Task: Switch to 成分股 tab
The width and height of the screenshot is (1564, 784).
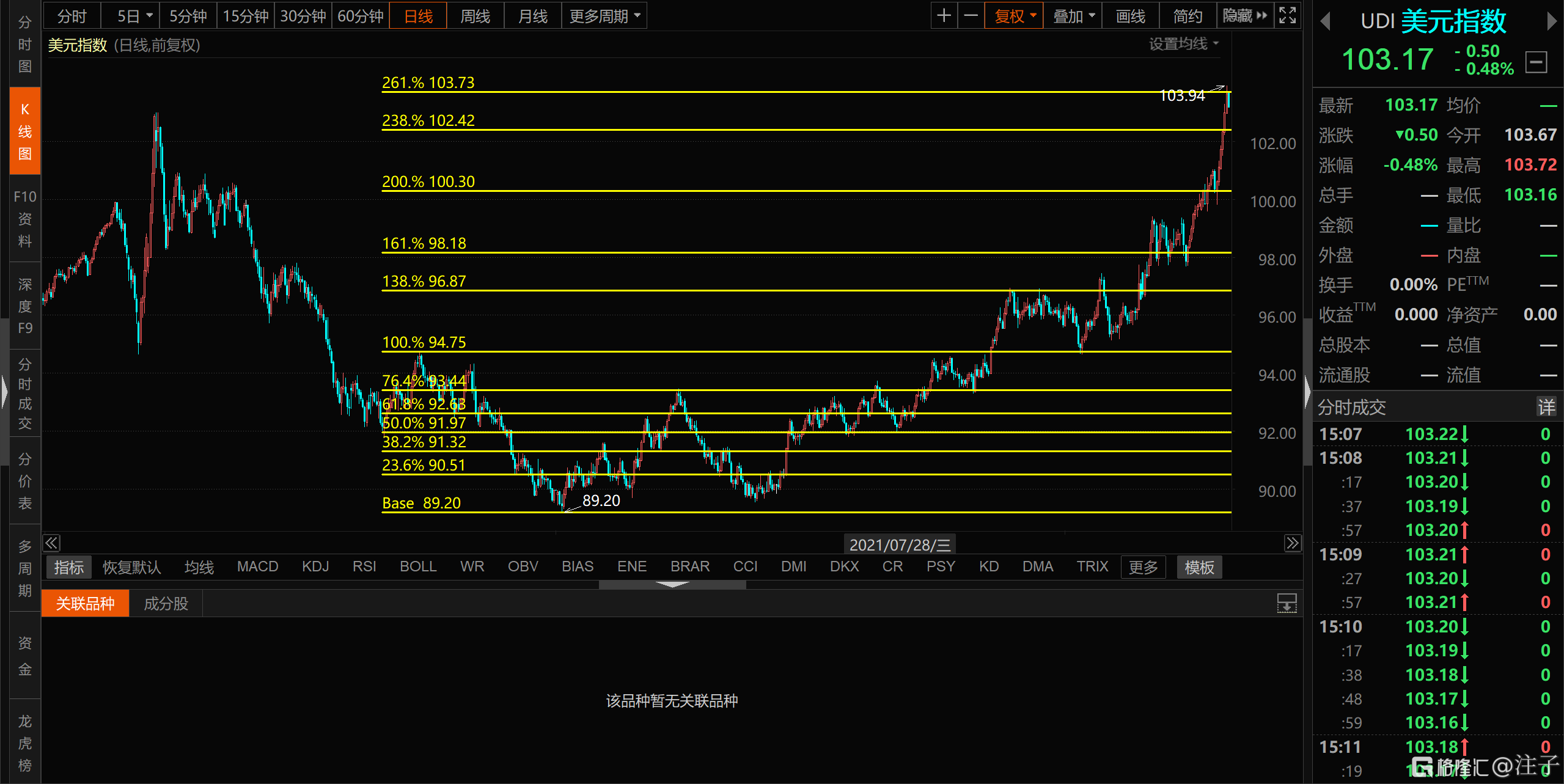Action: [x=166, y=604]
